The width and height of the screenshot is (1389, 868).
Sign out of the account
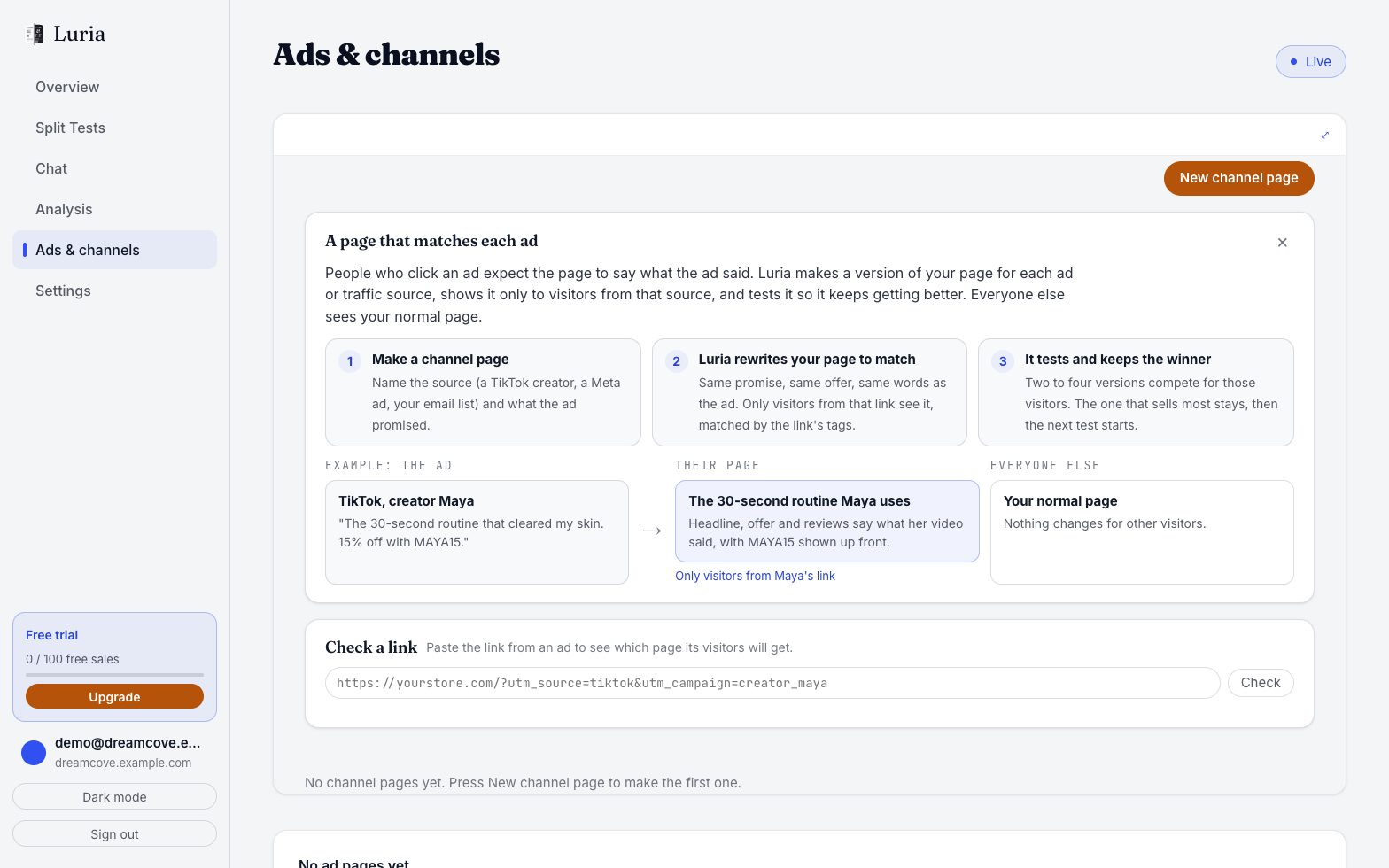[114, 834]
